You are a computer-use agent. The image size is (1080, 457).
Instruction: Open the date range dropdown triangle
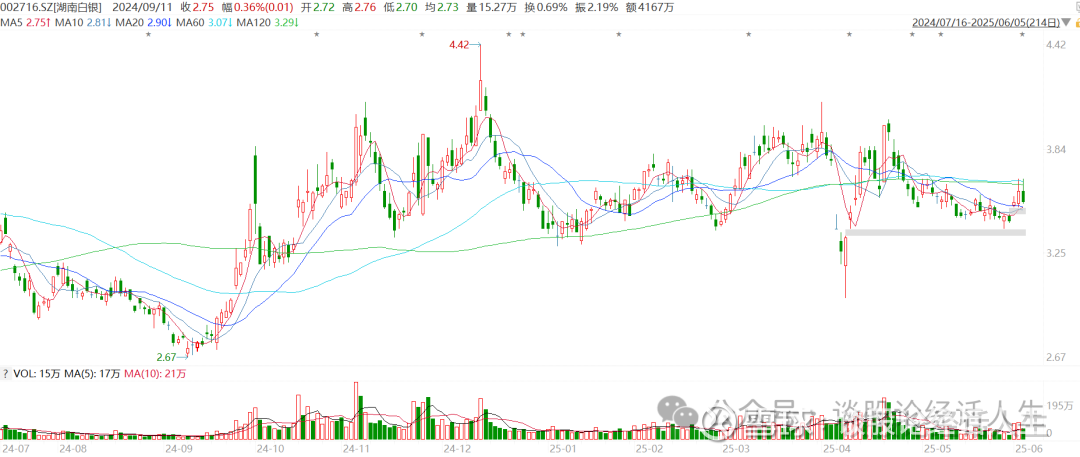(1067, 21)
